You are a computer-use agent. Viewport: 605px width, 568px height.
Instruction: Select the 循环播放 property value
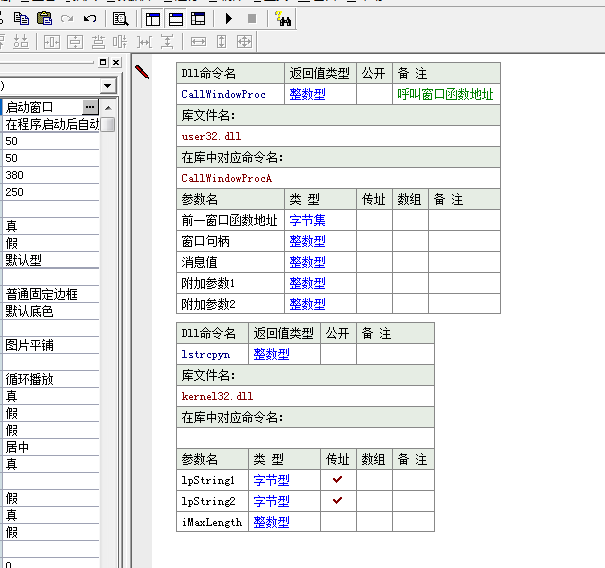click(51, 379)
